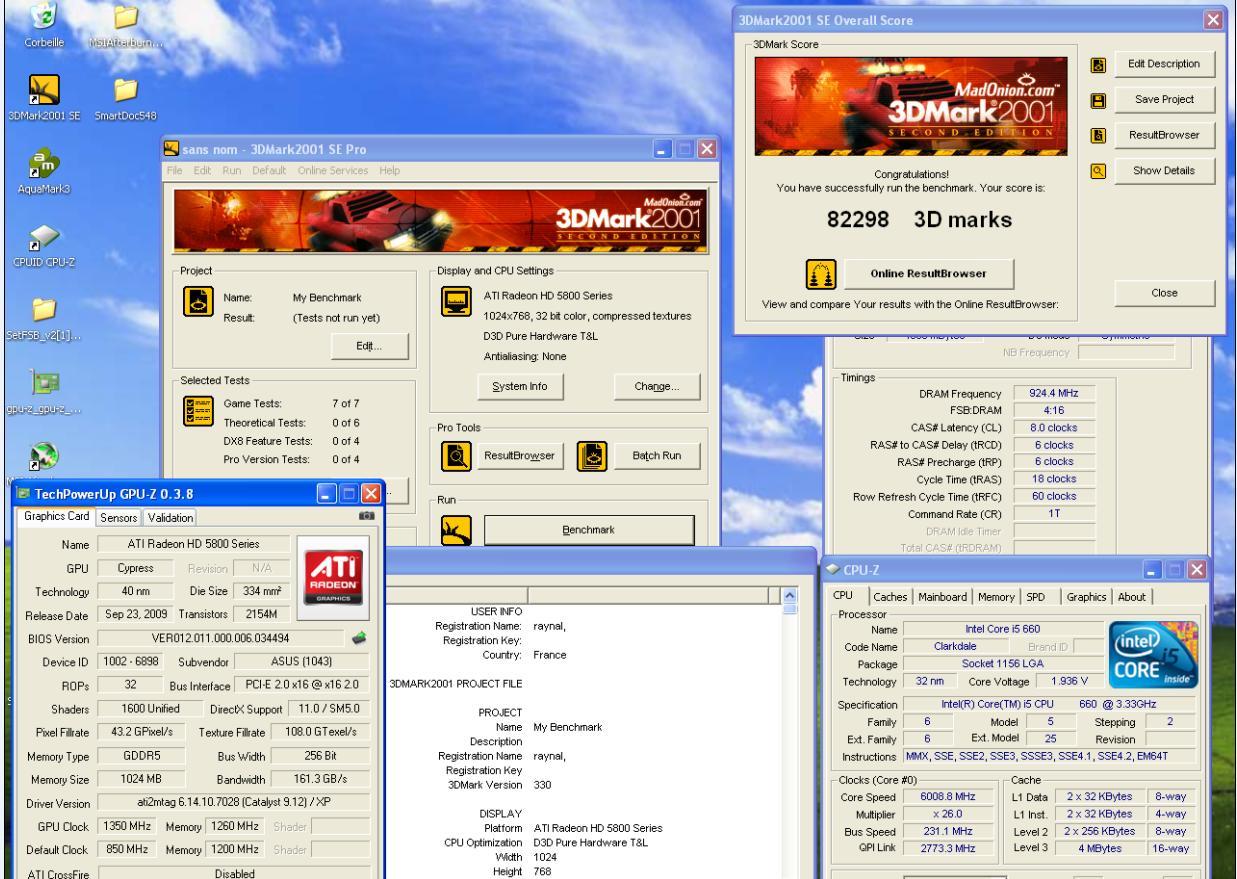Click the Edit Description button
This screenshot has height=879, width=1237.
[x=1163, y=65]
